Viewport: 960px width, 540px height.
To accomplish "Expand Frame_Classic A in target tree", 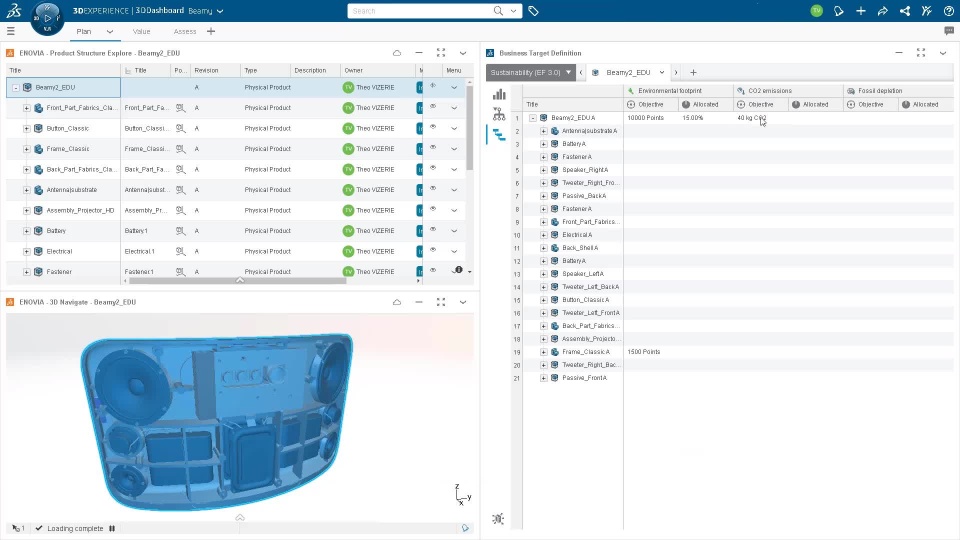I will [544, 352].
